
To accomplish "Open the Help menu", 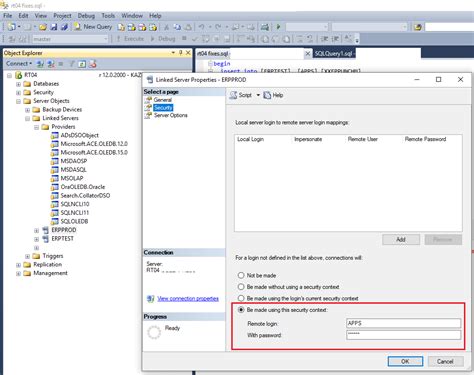I will [x=155, y=15].
